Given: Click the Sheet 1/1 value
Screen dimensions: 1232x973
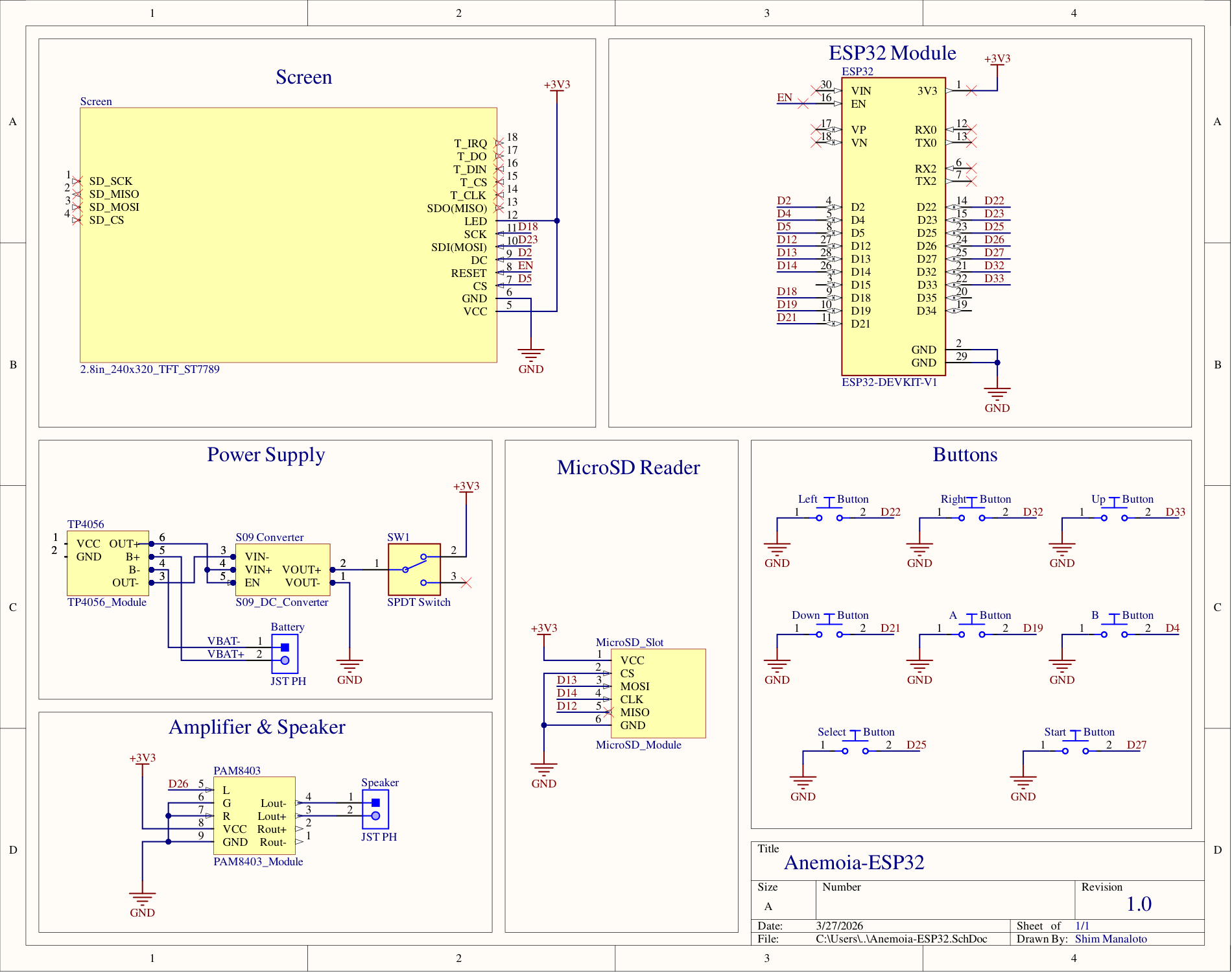Looking at the screenshot, I should click(x=1082, y=926).
